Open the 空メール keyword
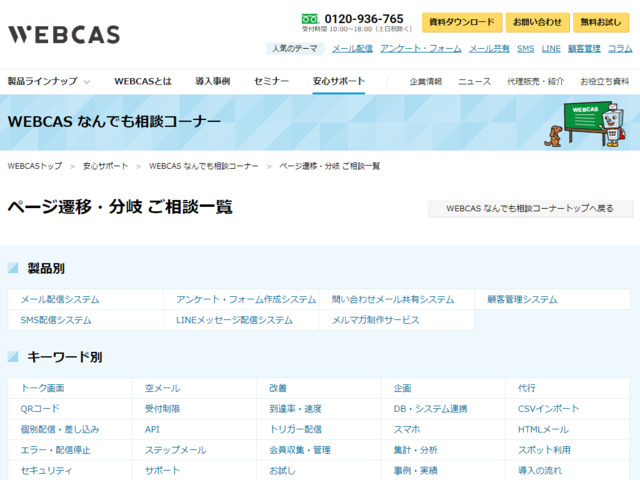 coord(162,388)
